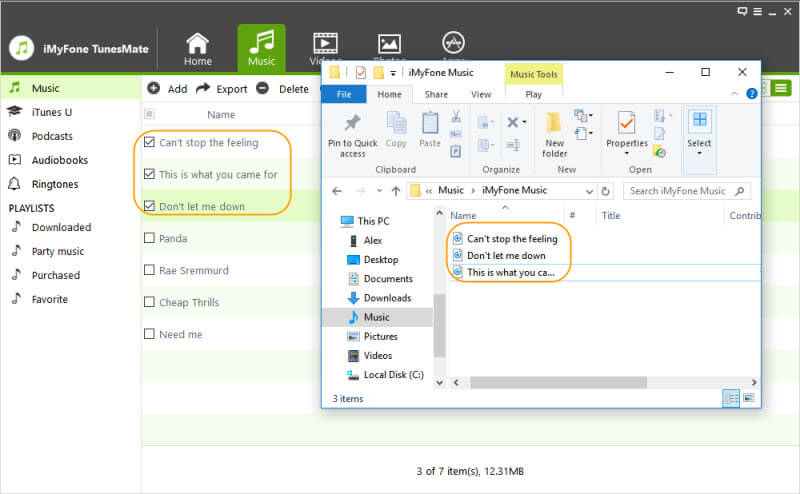Check the Cheap Thrills checkbox

149,302
